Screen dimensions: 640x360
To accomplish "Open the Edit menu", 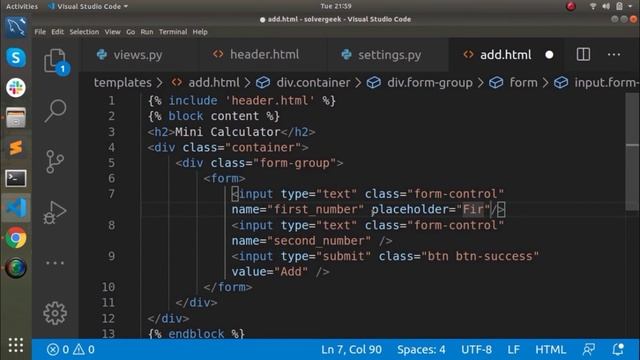I will pos(57,32).
